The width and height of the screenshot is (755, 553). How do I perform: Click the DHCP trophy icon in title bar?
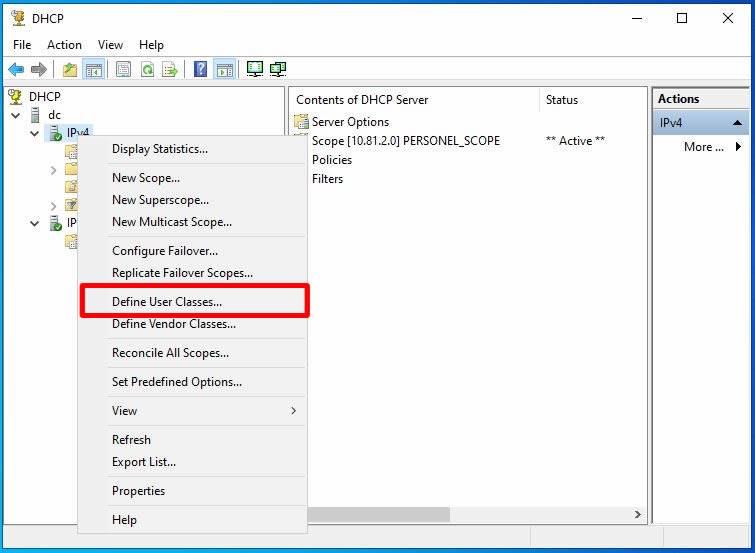(19, 18)
